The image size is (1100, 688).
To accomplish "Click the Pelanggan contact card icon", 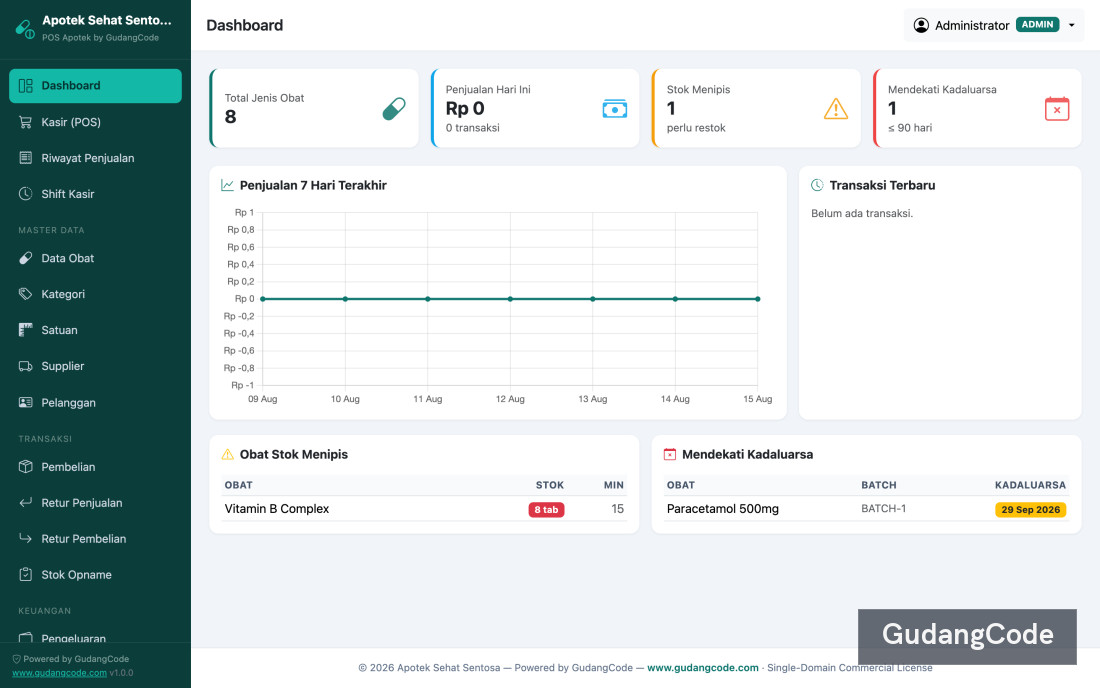I will click(x=25, y=403).
